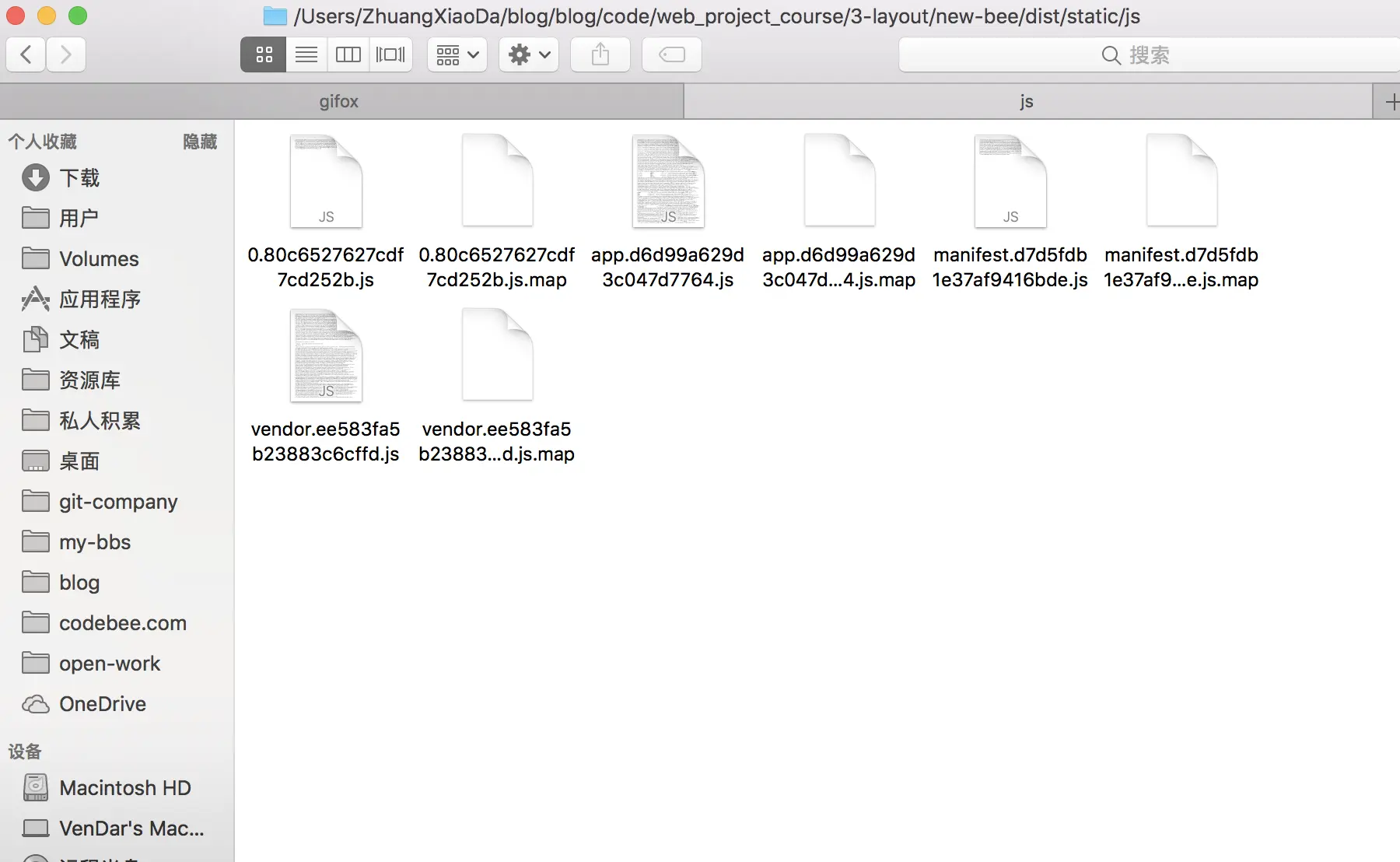Zoom the Finder window with green button
Image resolution: width=1400 pixels, height=862 pixels.
click(78, 16)
